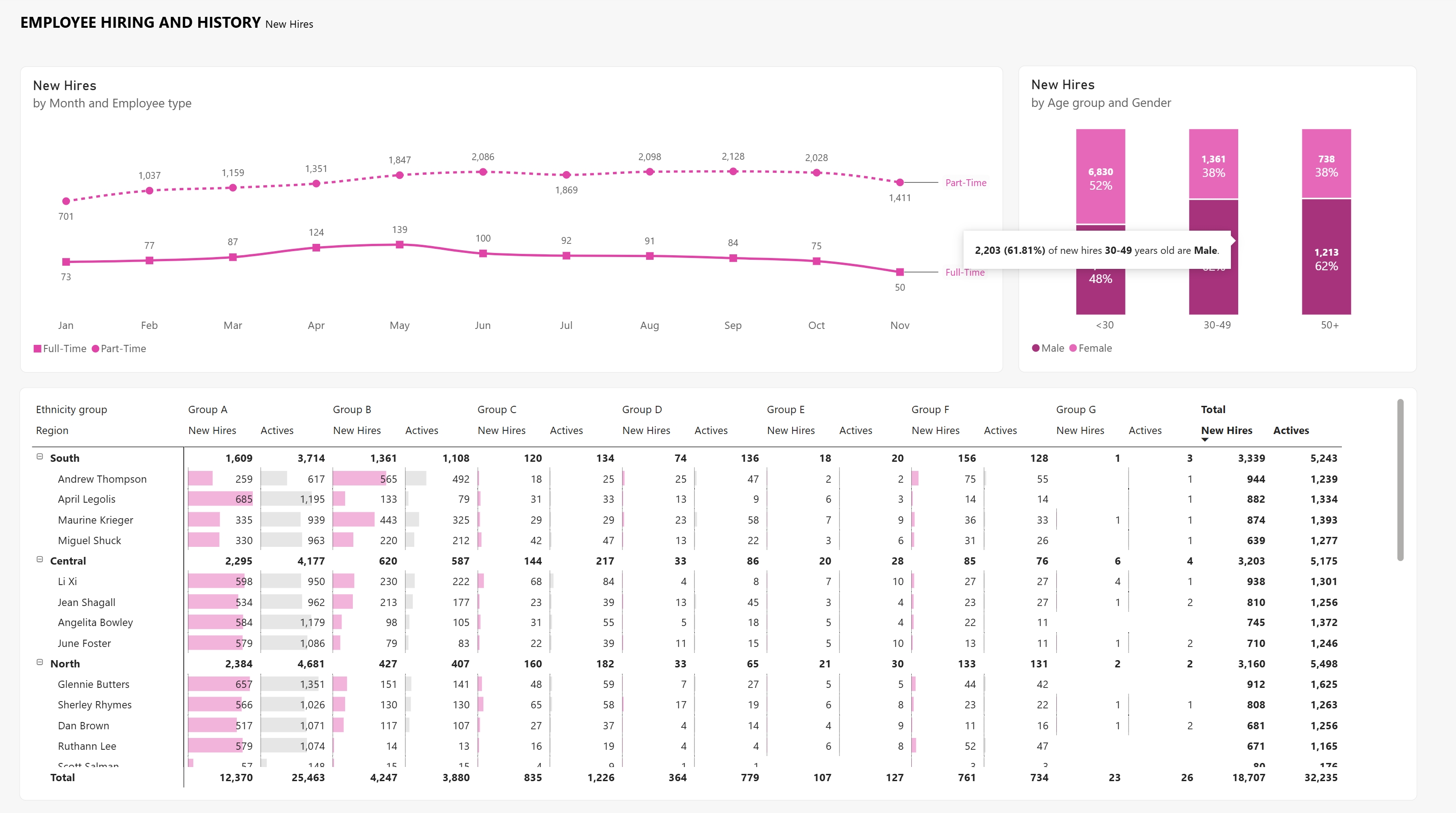Screen dimensions: 1456x813
Task: Select the under-30 Female bar segment 6,830
Action: pyautogui.click(x=1100, y=177)
